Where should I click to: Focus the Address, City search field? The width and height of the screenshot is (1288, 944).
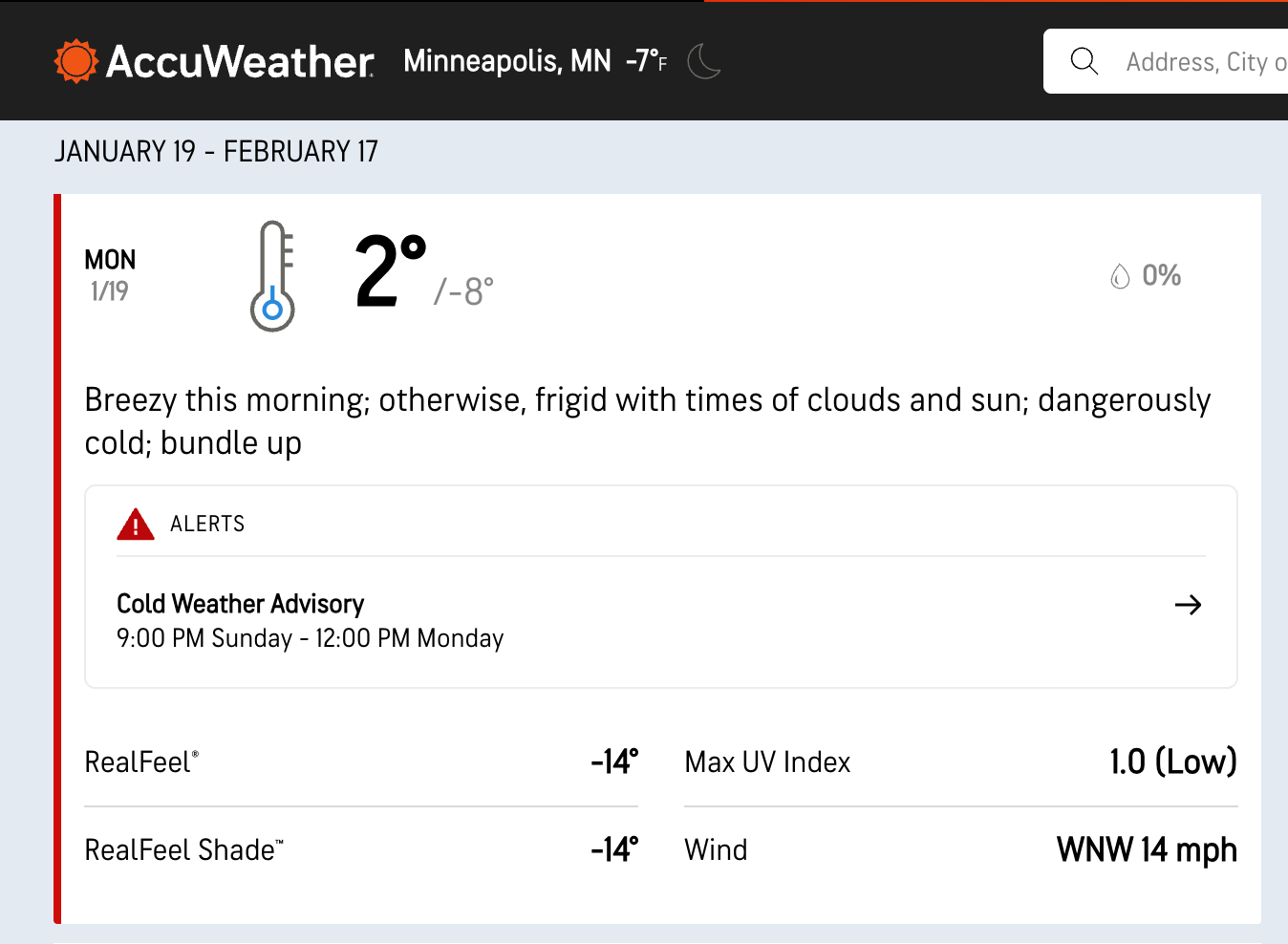1206,62
